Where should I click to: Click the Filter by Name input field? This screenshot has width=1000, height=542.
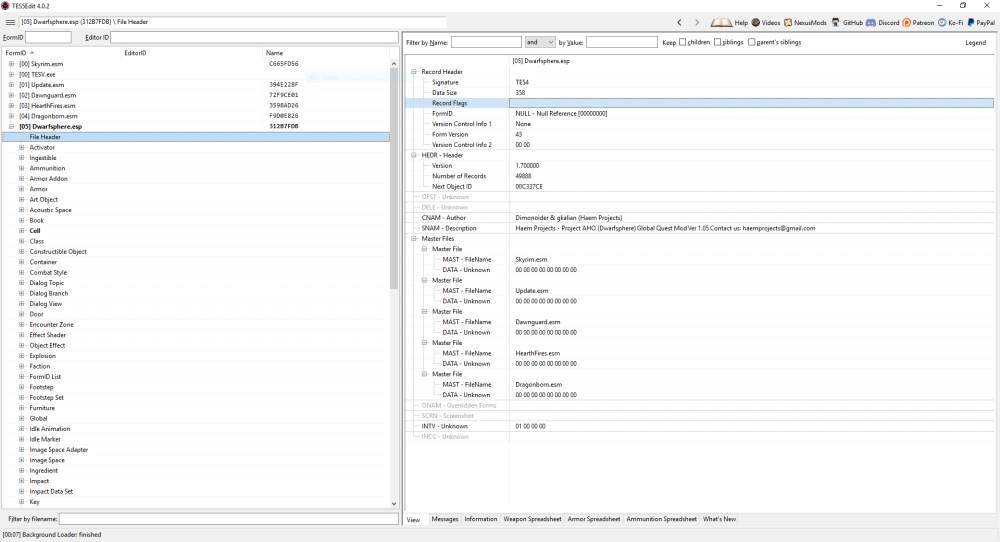click(486, 42)
